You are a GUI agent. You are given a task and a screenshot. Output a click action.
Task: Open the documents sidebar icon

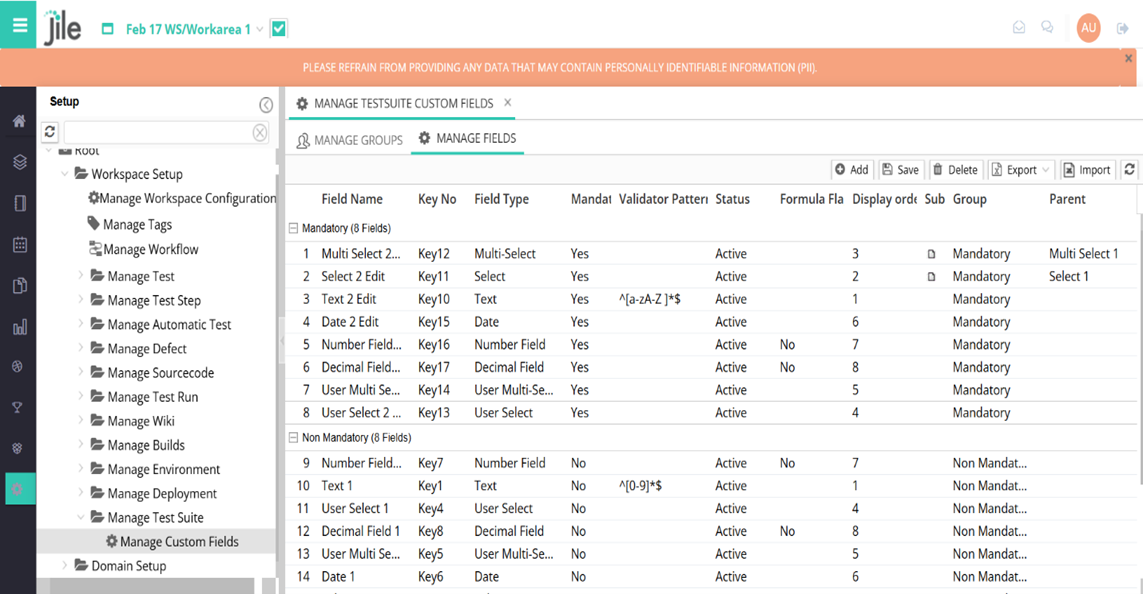pyautogui.click(x=20, y=285)
